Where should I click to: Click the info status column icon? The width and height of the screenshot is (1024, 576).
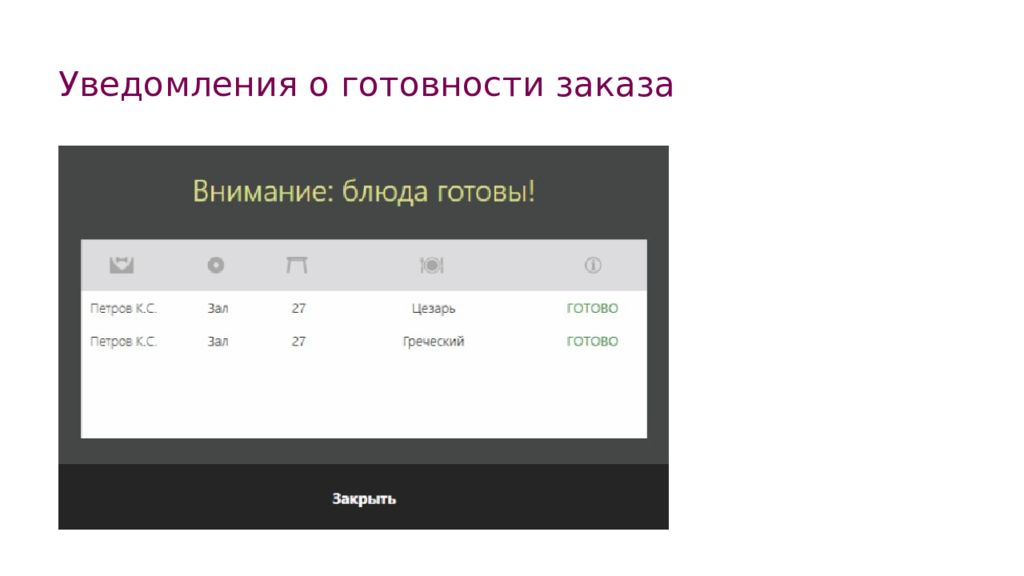tap(592, 265)
